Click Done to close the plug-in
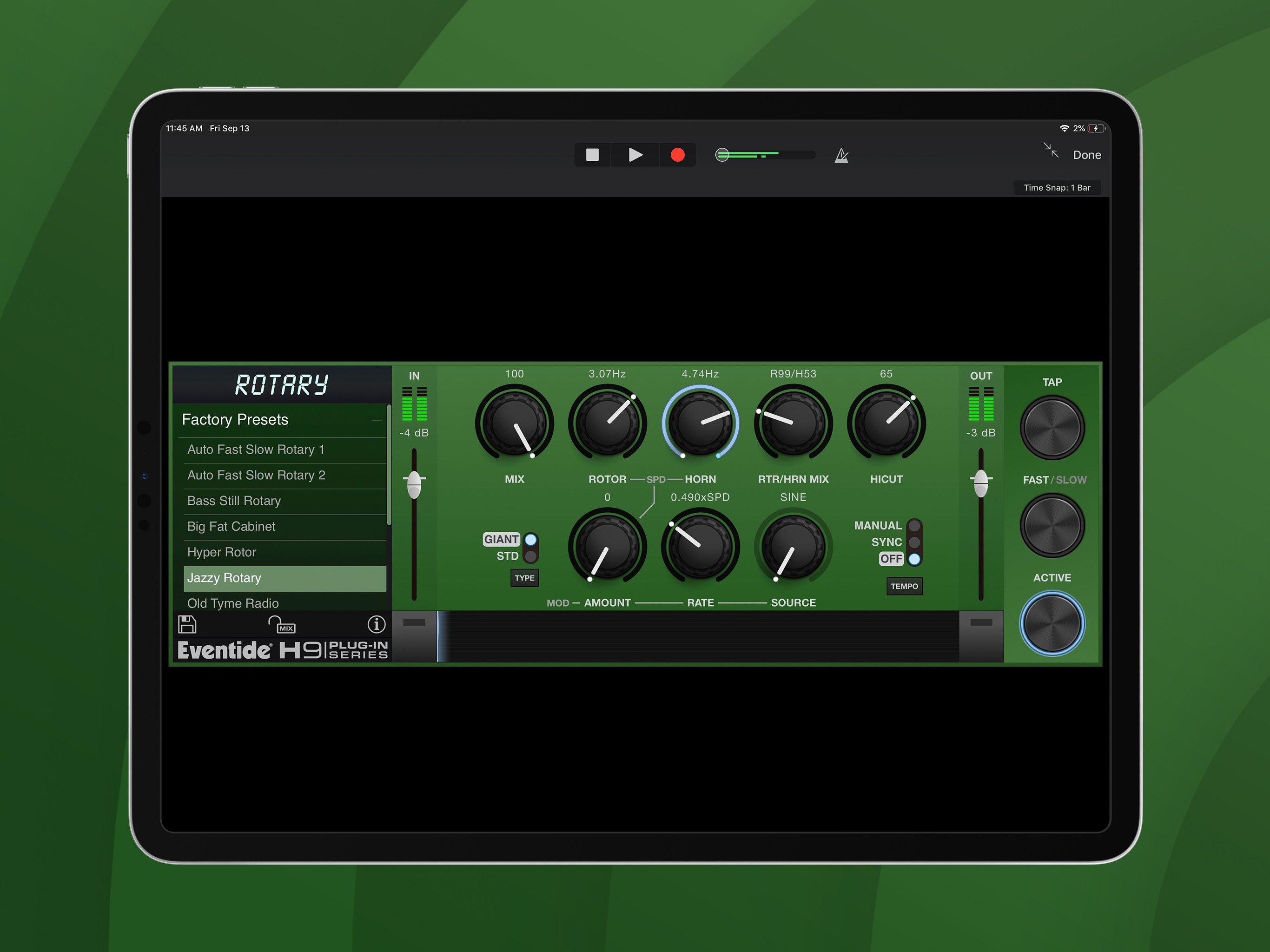1270x952 pixels. pos(1086,155)
